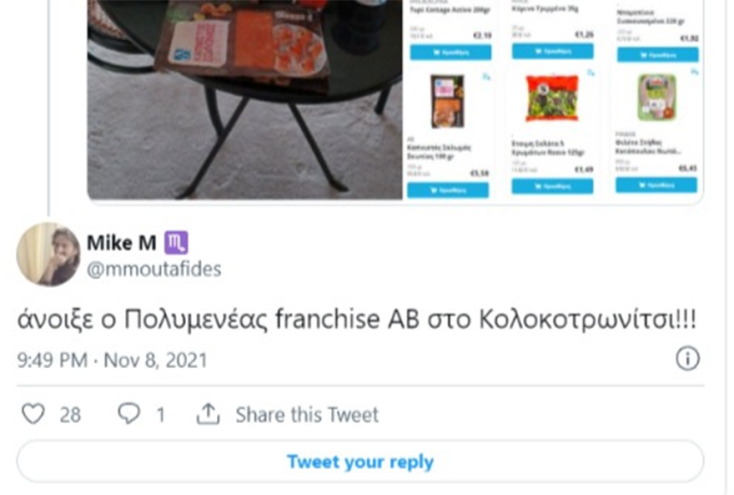Open the tweet info circle icon

[x=687, y=359]
